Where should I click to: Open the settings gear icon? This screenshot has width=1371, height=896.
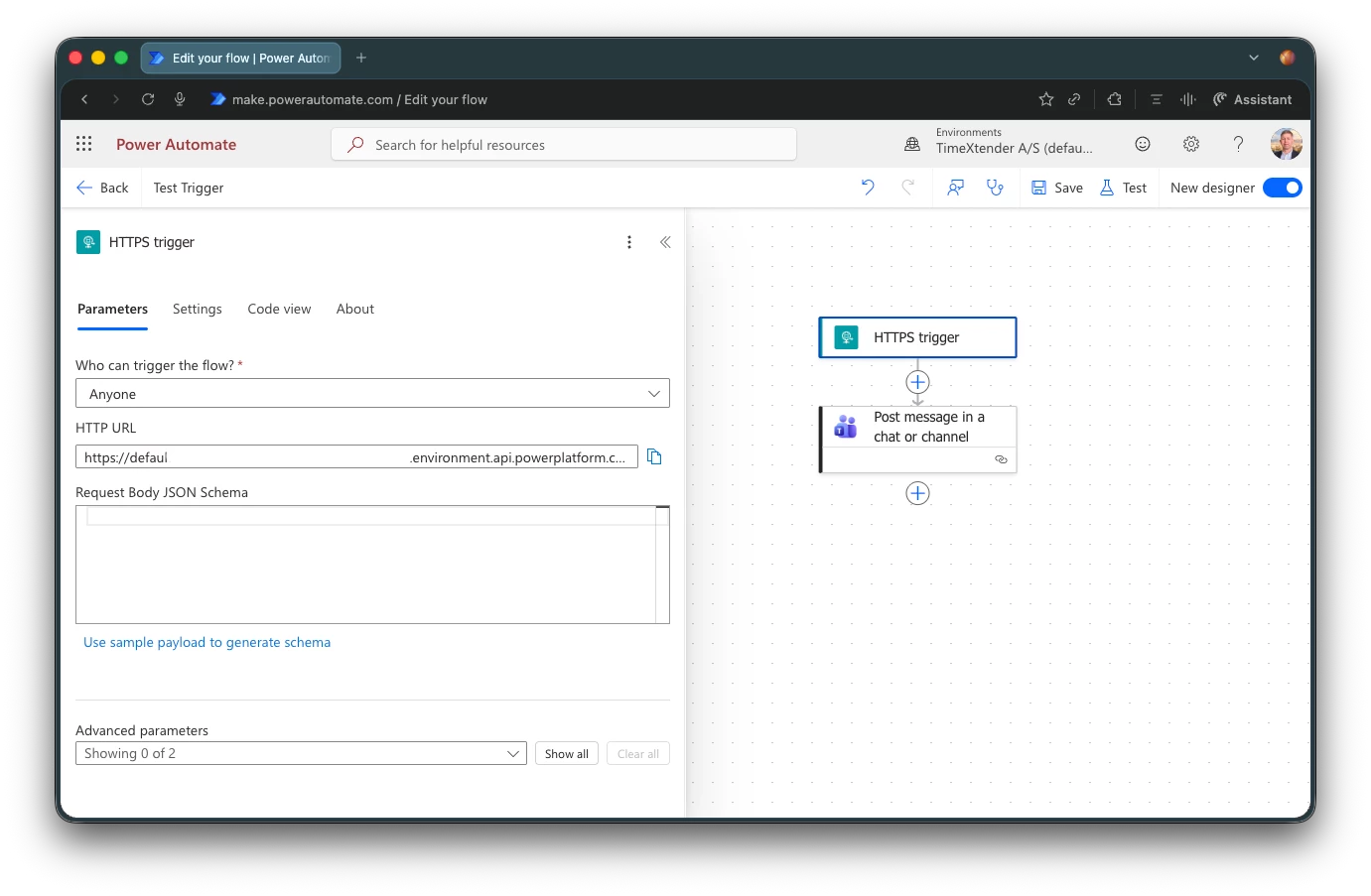pyautogui.click(x=1191, y=144)
